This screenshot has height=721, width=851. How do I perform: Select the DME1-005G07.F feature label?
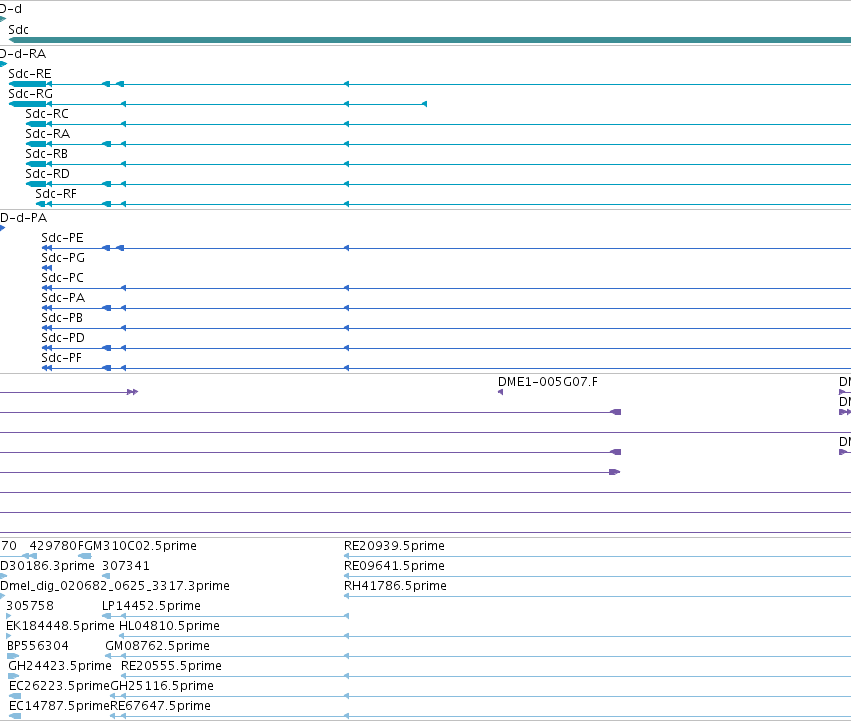548,382
